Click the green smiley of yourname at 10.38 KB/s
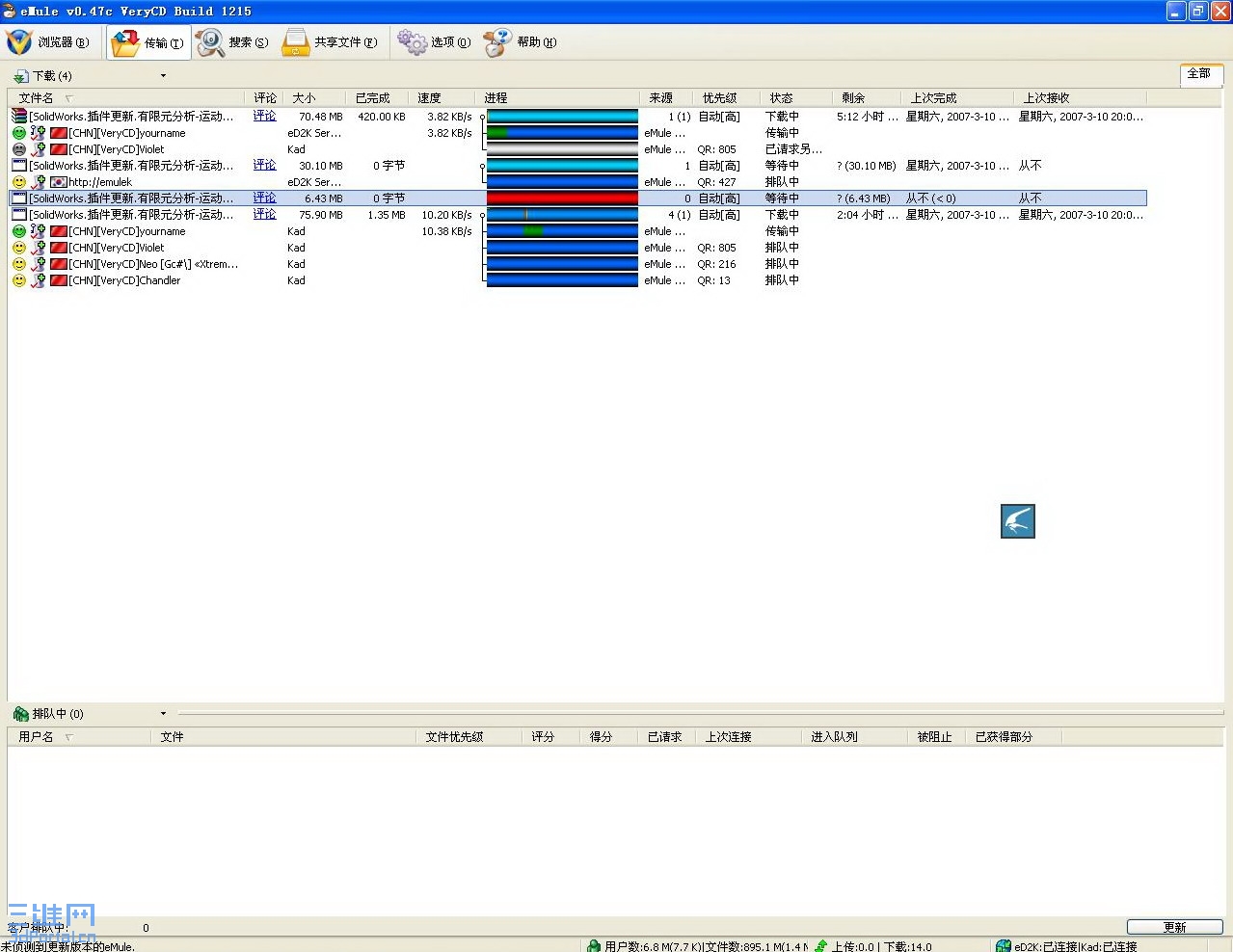Image resolution: width=1233 pixels, height=952 pixels. click(18, 231)
